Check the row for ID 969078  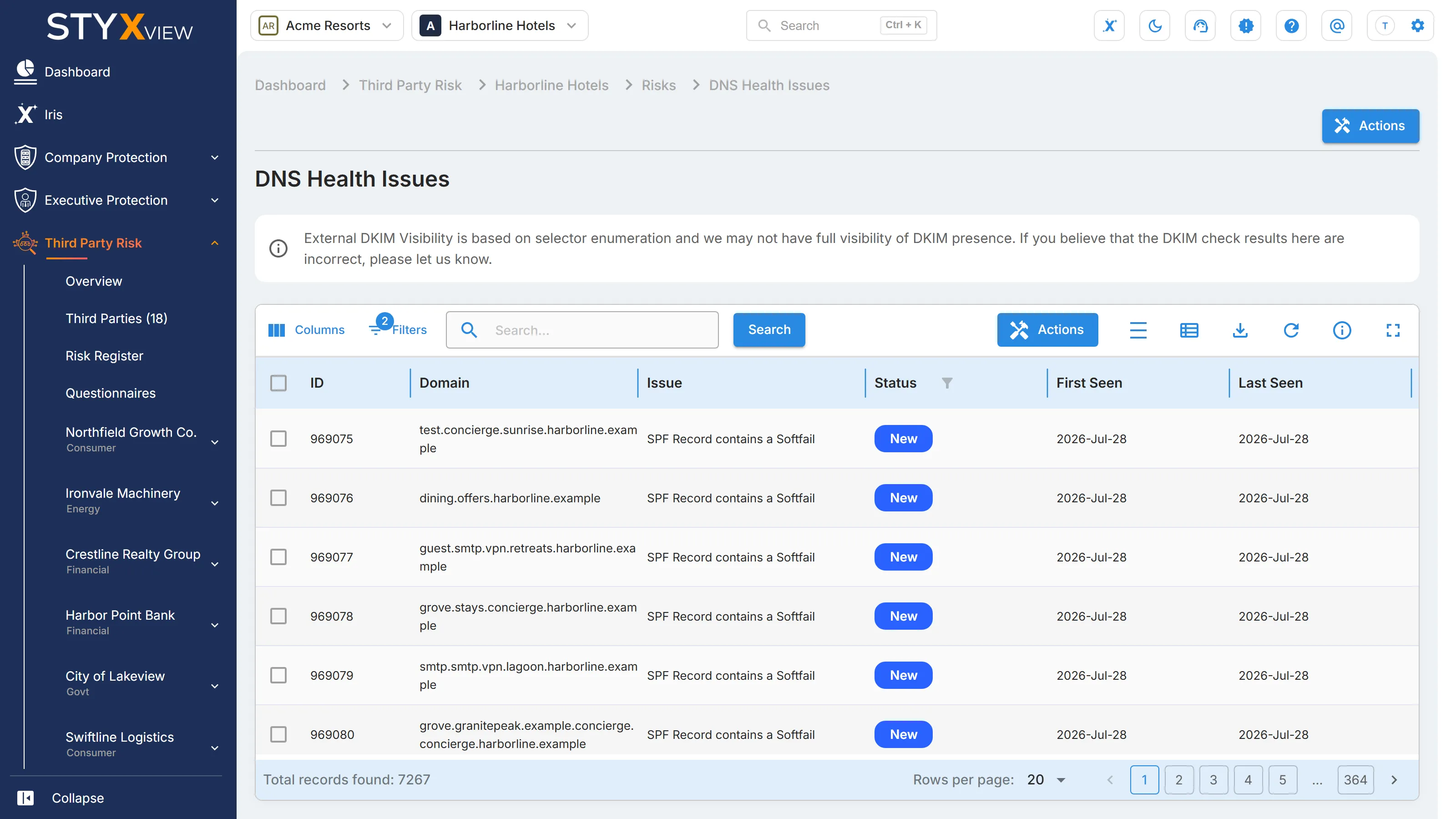(x=278, y=616)
